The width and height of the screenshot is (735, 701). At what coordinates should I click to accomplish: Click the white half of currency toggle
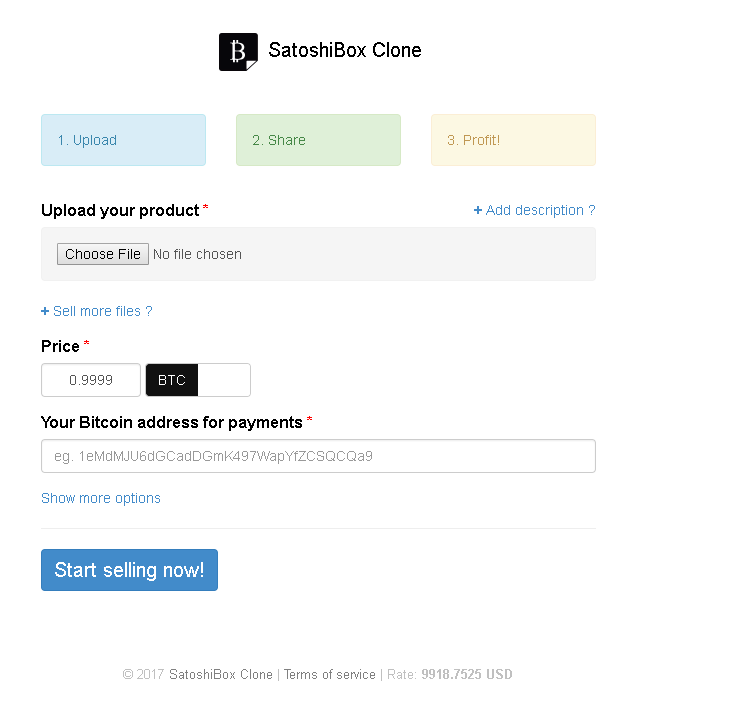pyautogui.click(x=224, y=380)
